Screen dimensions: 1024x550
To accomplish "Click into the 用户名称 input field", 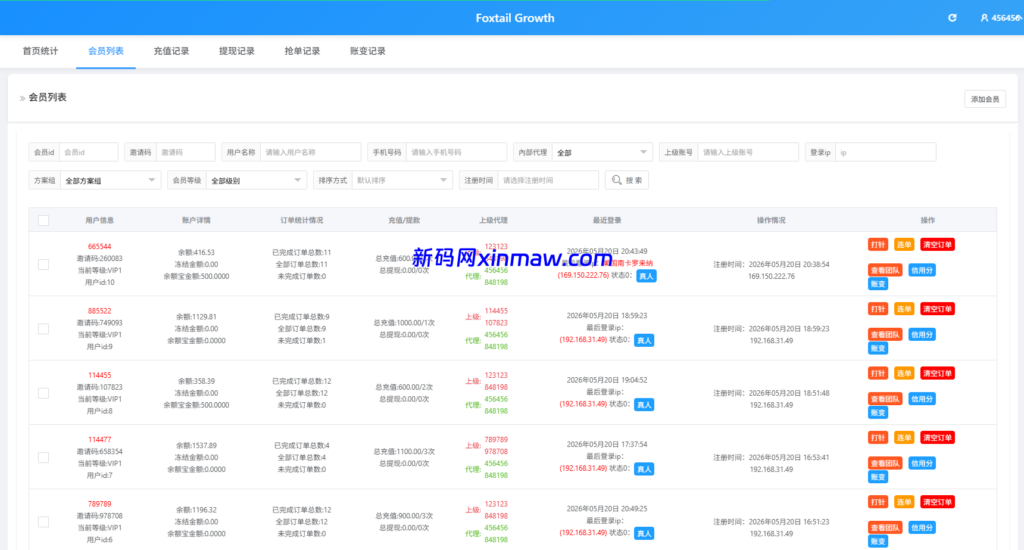I will pyautogui.click(x=310, y=152).
